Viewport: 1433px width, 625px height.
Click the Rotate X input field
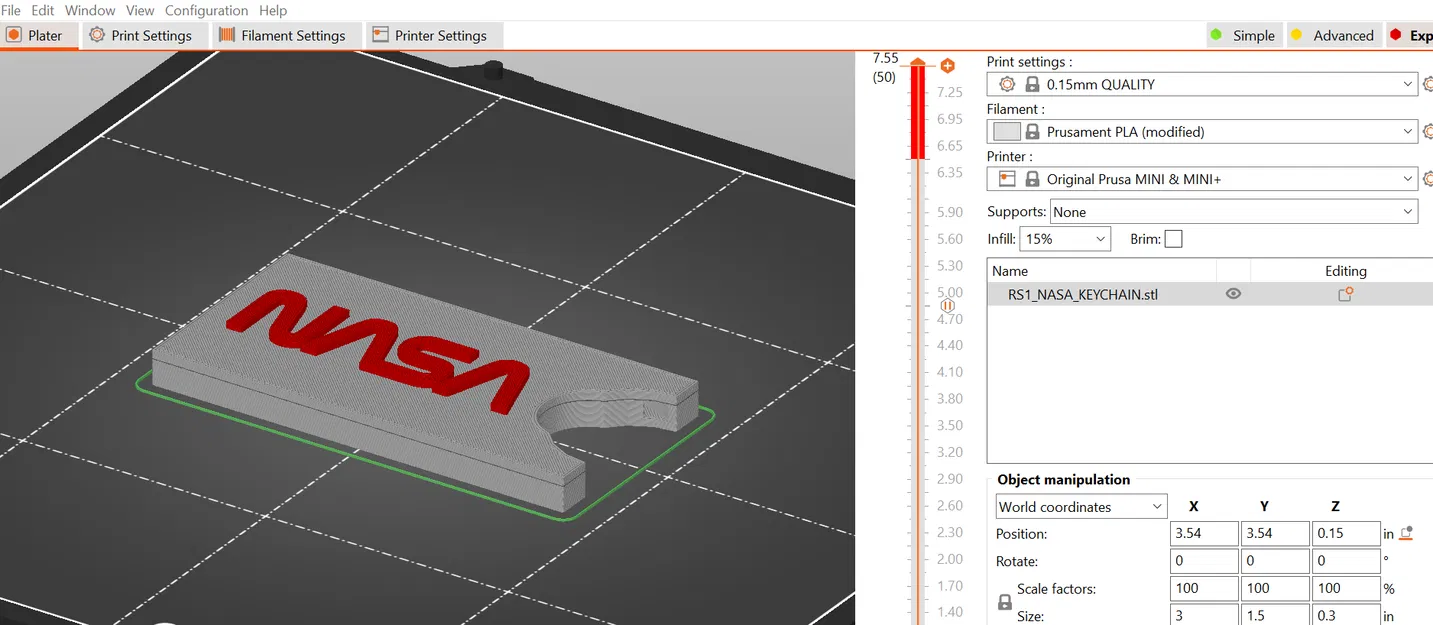pos(1204,561)
